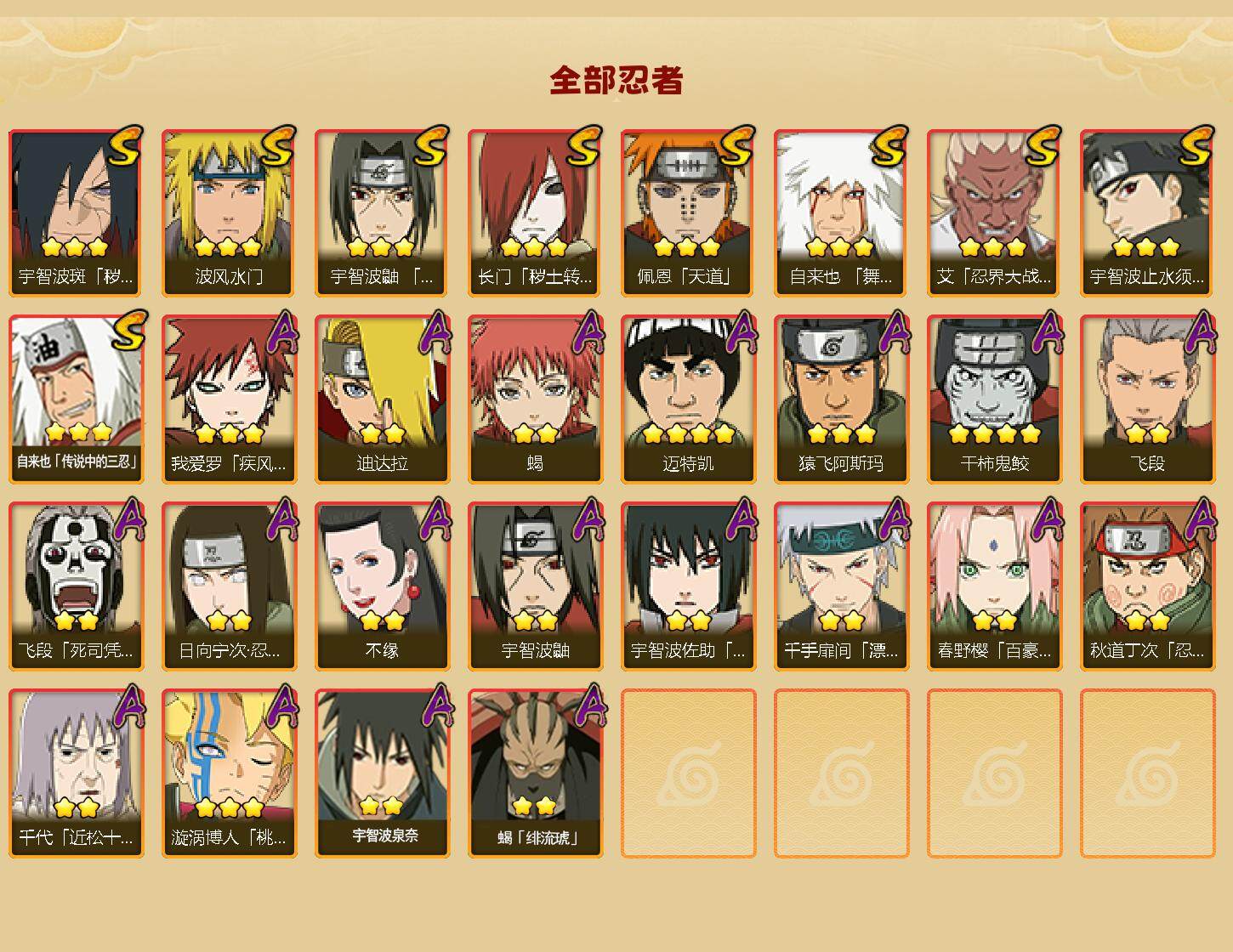Select the 蝎「绯流琥」 ninja card

[x=536, y=773]
